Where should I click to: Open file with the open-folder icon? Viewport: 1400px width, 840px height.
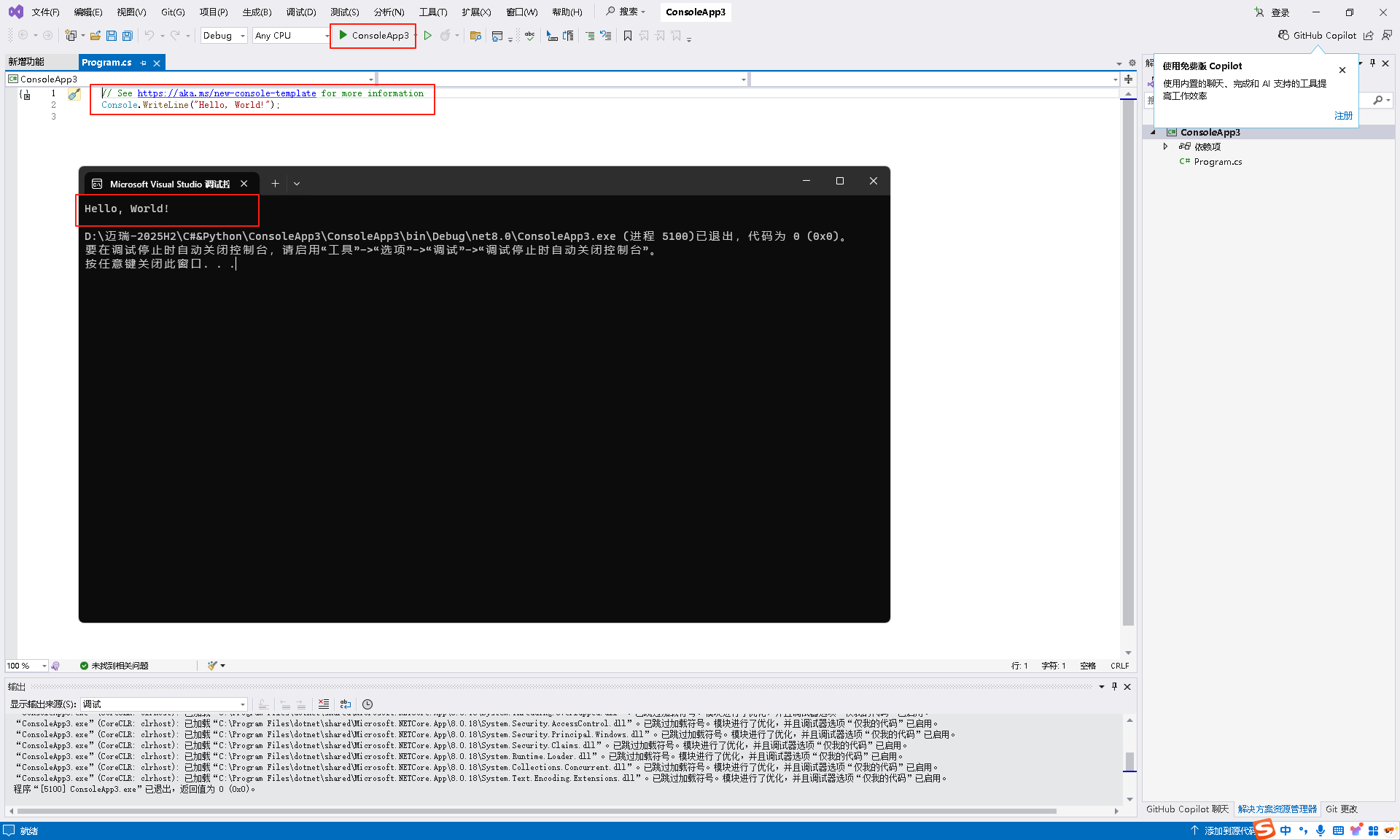(x=96, y=35)
